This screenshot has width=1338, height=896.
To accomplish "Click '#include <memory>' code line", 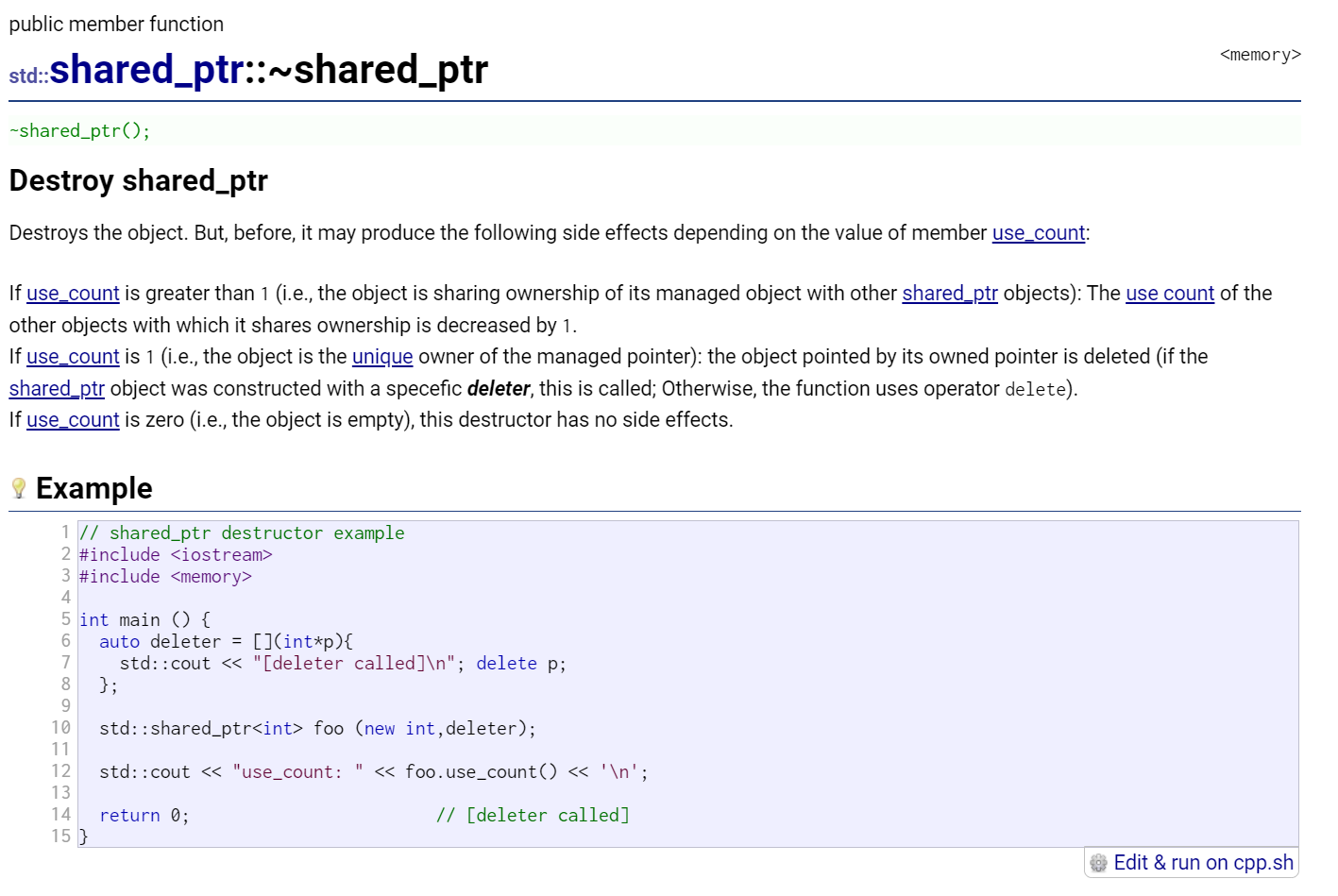I will click(x=165, y=577).
